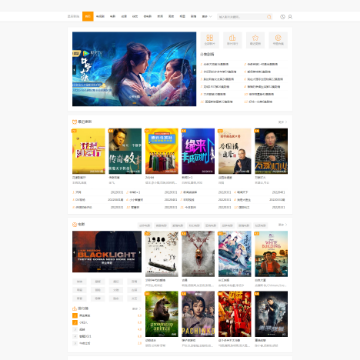Open the Pachinko poster thumbnail
Screen dimensions: 360x360
198,314
